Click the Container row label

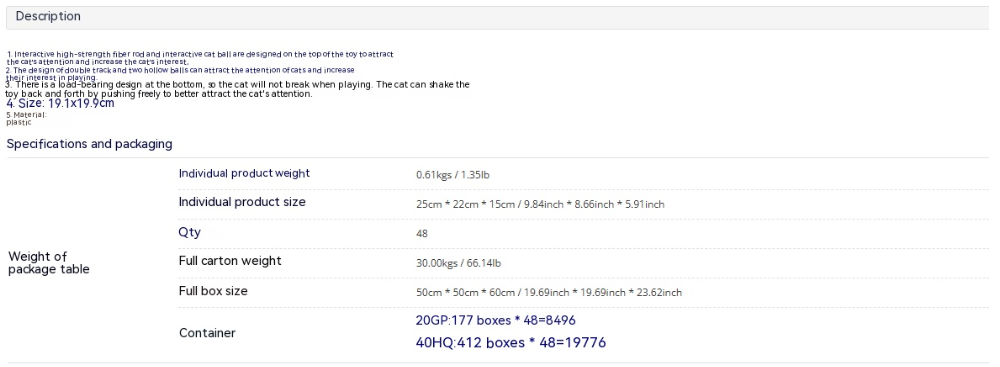(x=207, y=333)
